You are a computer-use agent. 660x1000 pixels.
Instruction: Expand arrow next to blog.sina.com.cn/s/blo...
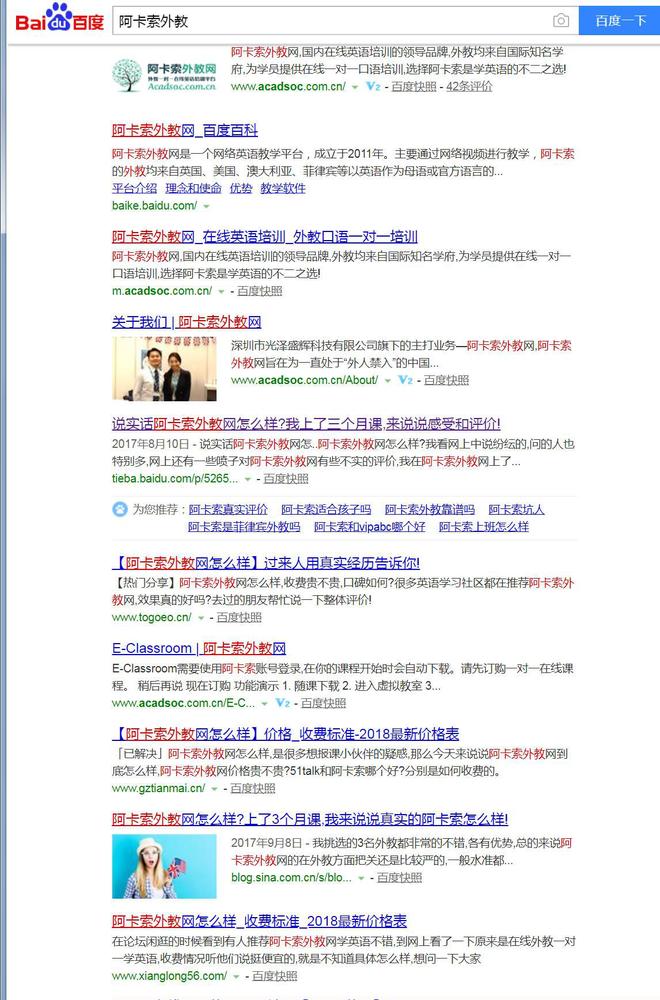(362, 878)
